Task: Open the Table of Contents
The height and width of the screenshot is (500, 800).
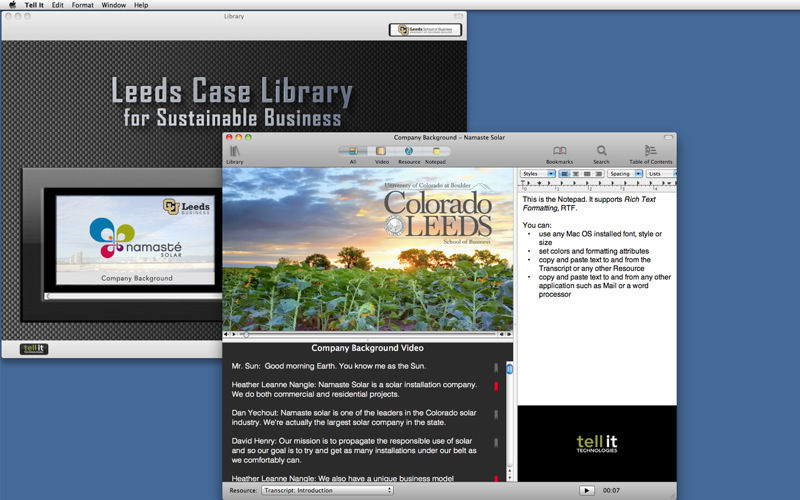Action: pos(651,155)
